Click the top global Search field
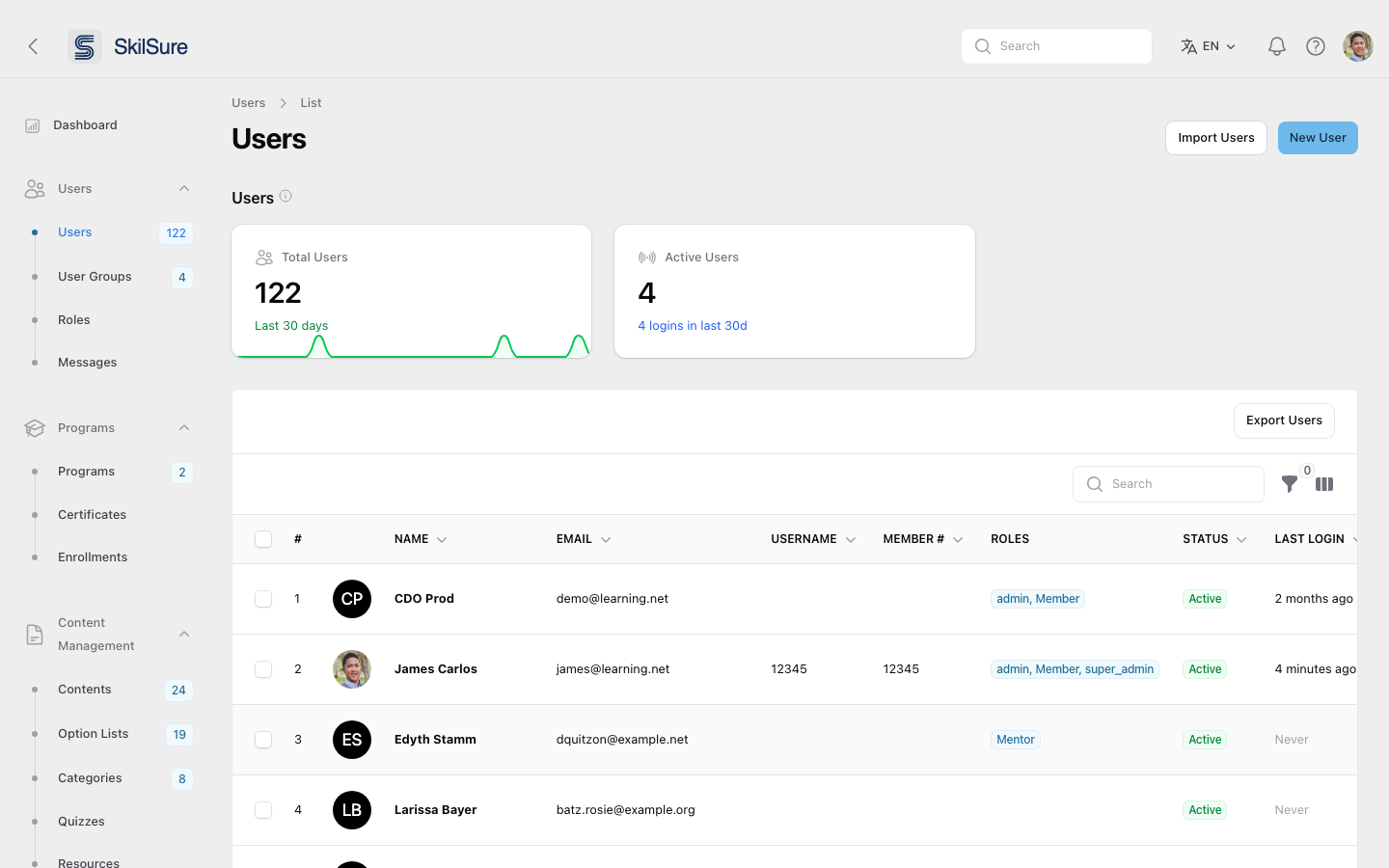The image size is (1389, 868). [x=1056, y=46]
